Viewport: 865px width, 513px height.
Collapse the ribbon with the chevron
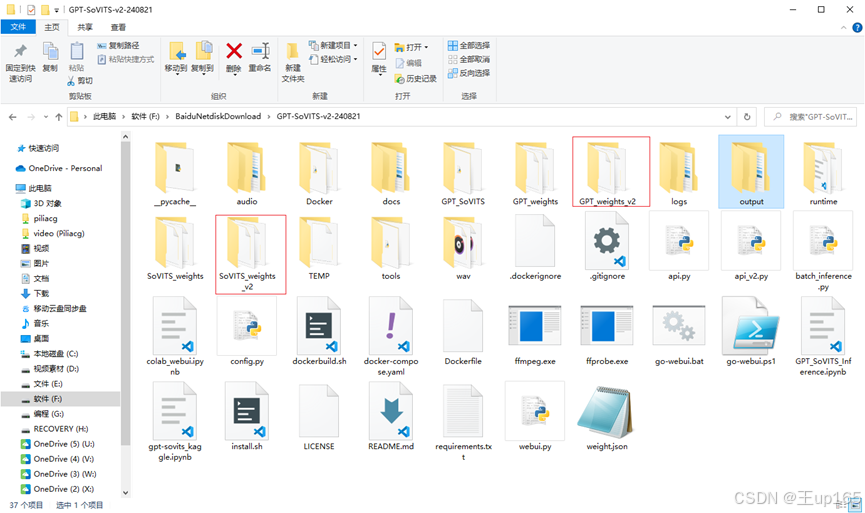click(843, 28)
